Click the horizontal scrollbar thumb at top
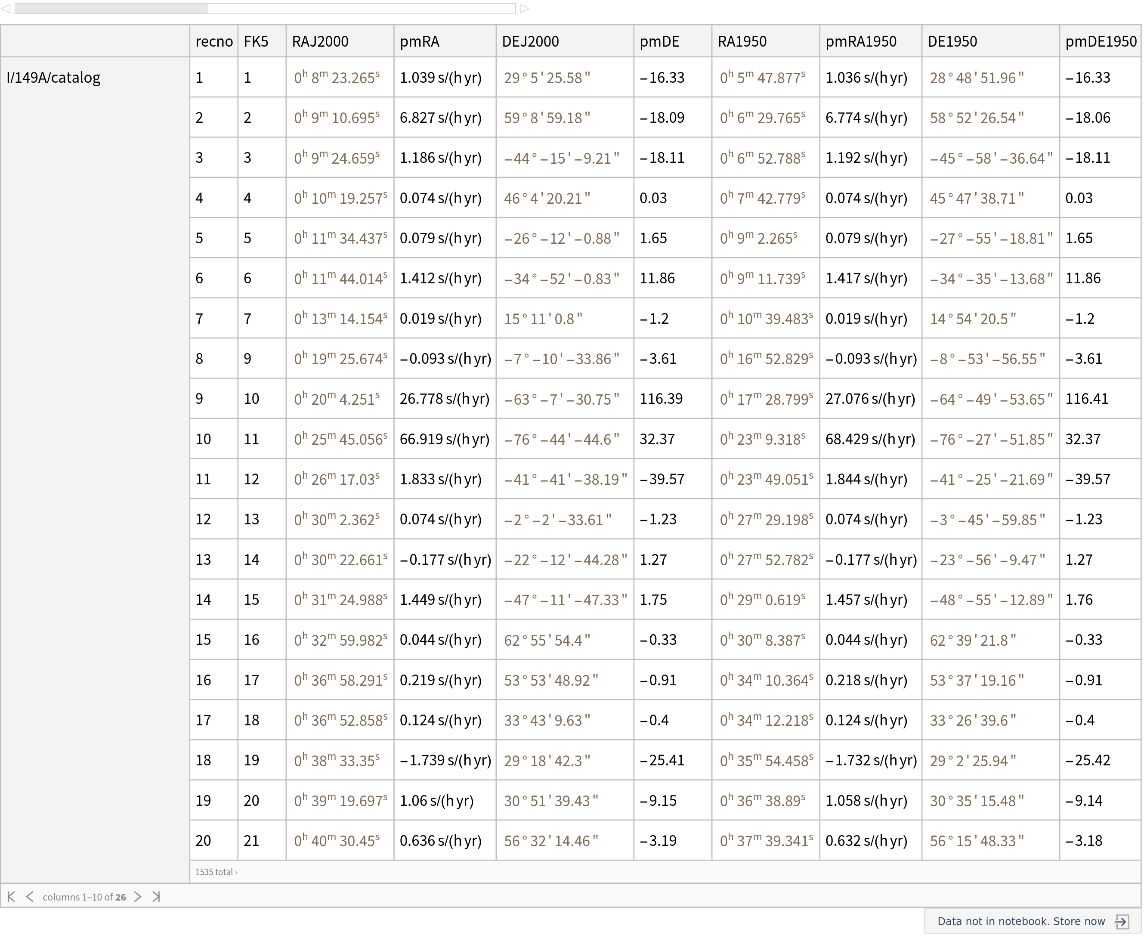The width and height of the screenshot is (1144, 936). coord(110,8)
